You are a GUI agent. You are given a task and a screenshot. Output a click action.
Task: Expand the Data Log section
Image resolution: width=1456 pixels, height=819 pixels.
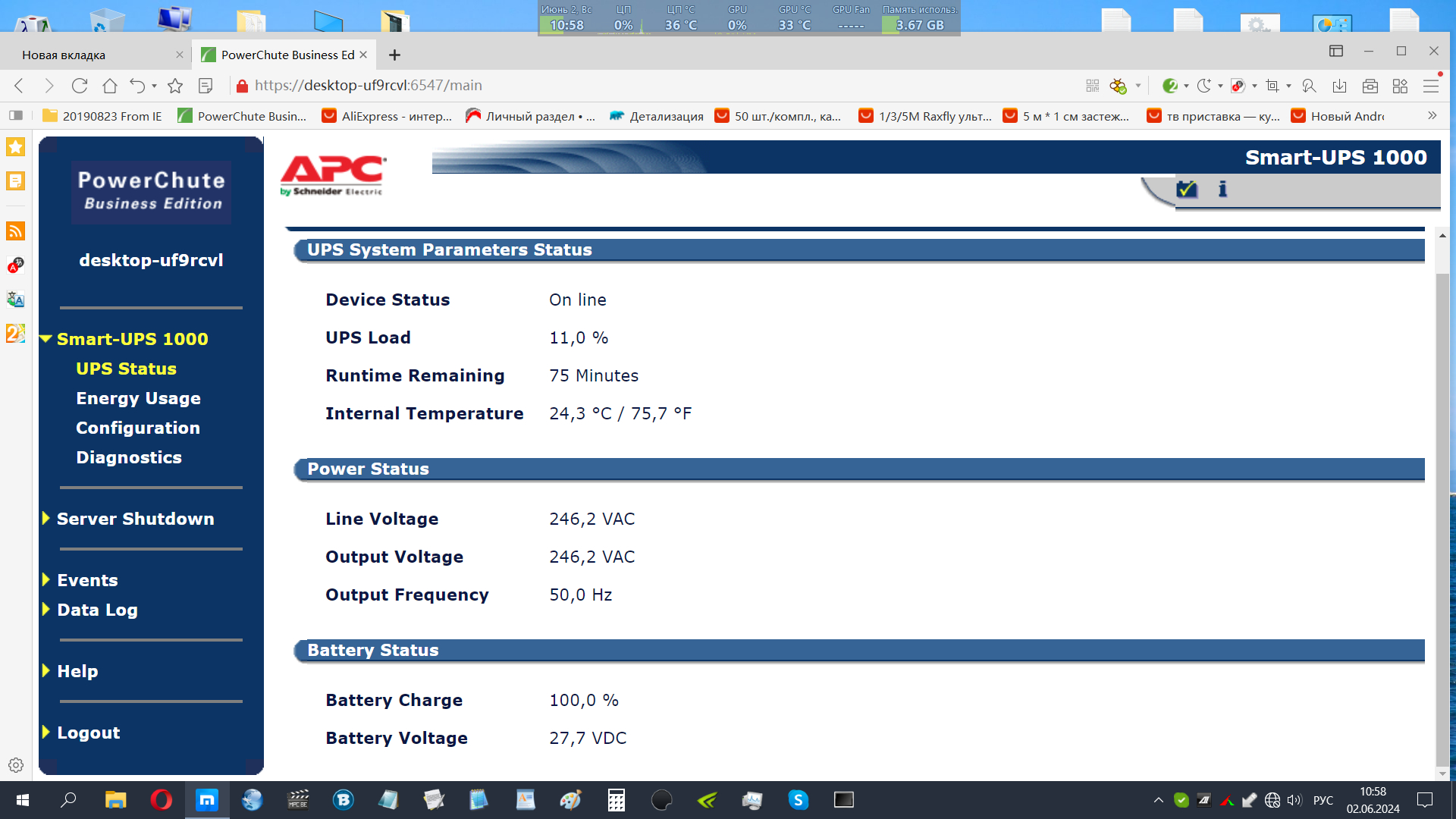click(x=97, y=610)
